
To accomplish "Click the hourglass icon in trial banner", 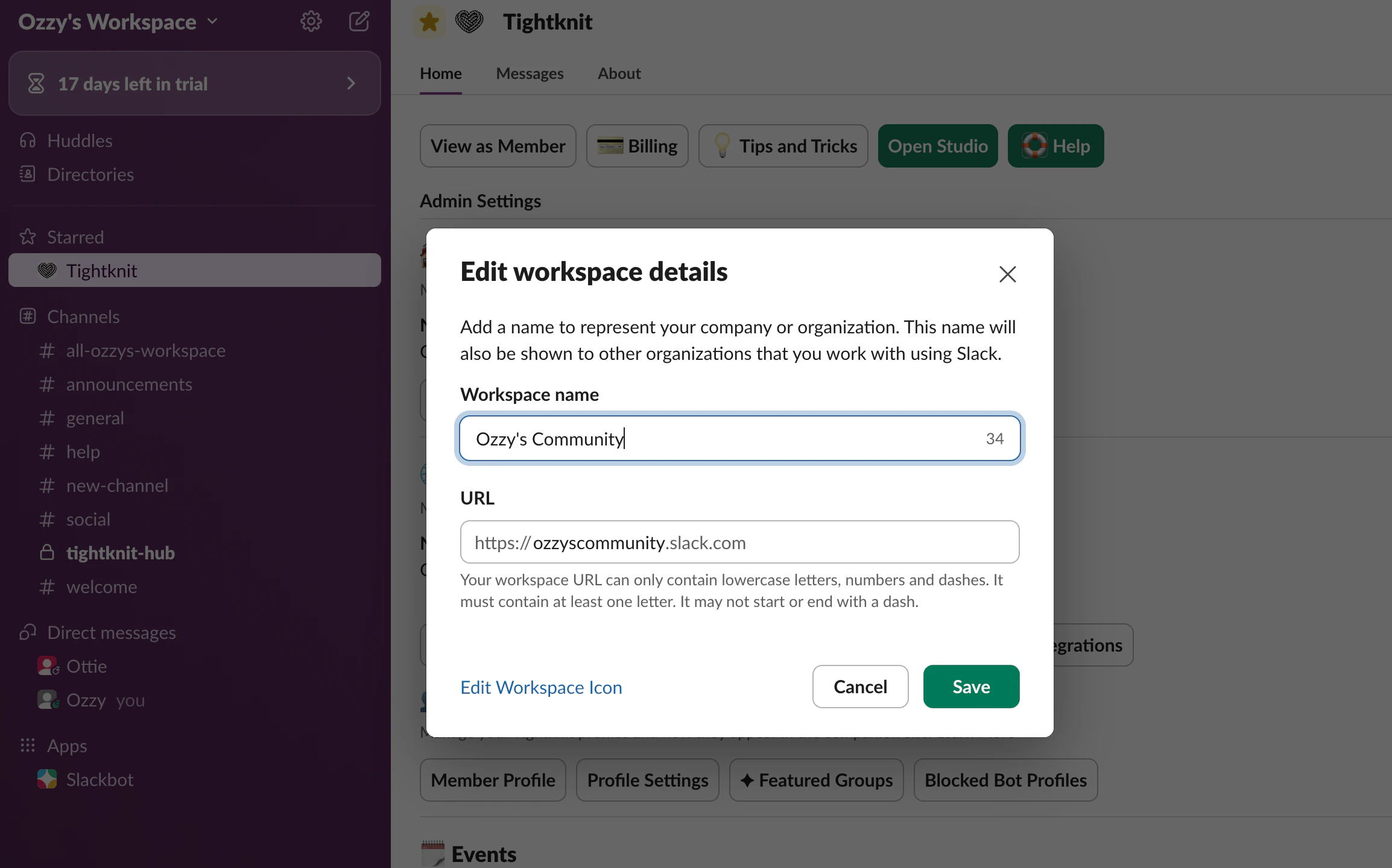I will coord(36,83).
